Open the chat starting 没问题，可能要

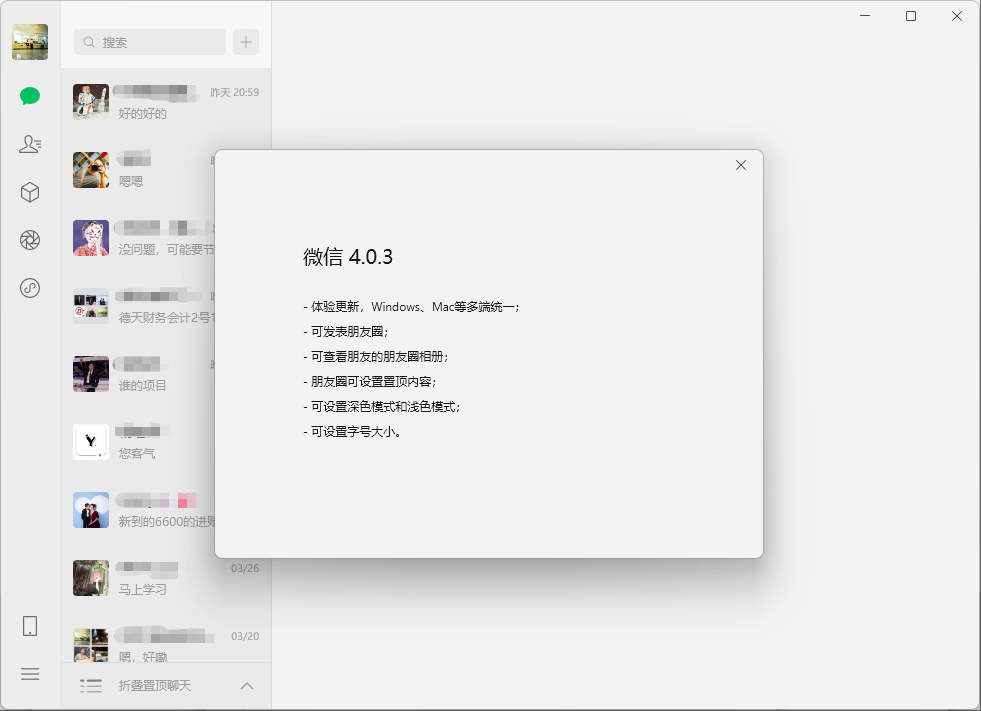click(138, 238)
